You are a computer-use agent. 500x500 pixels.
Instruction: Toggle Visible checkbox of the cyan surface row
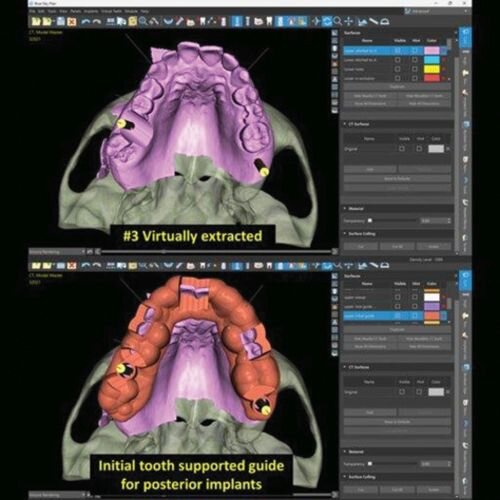(398, 60)
